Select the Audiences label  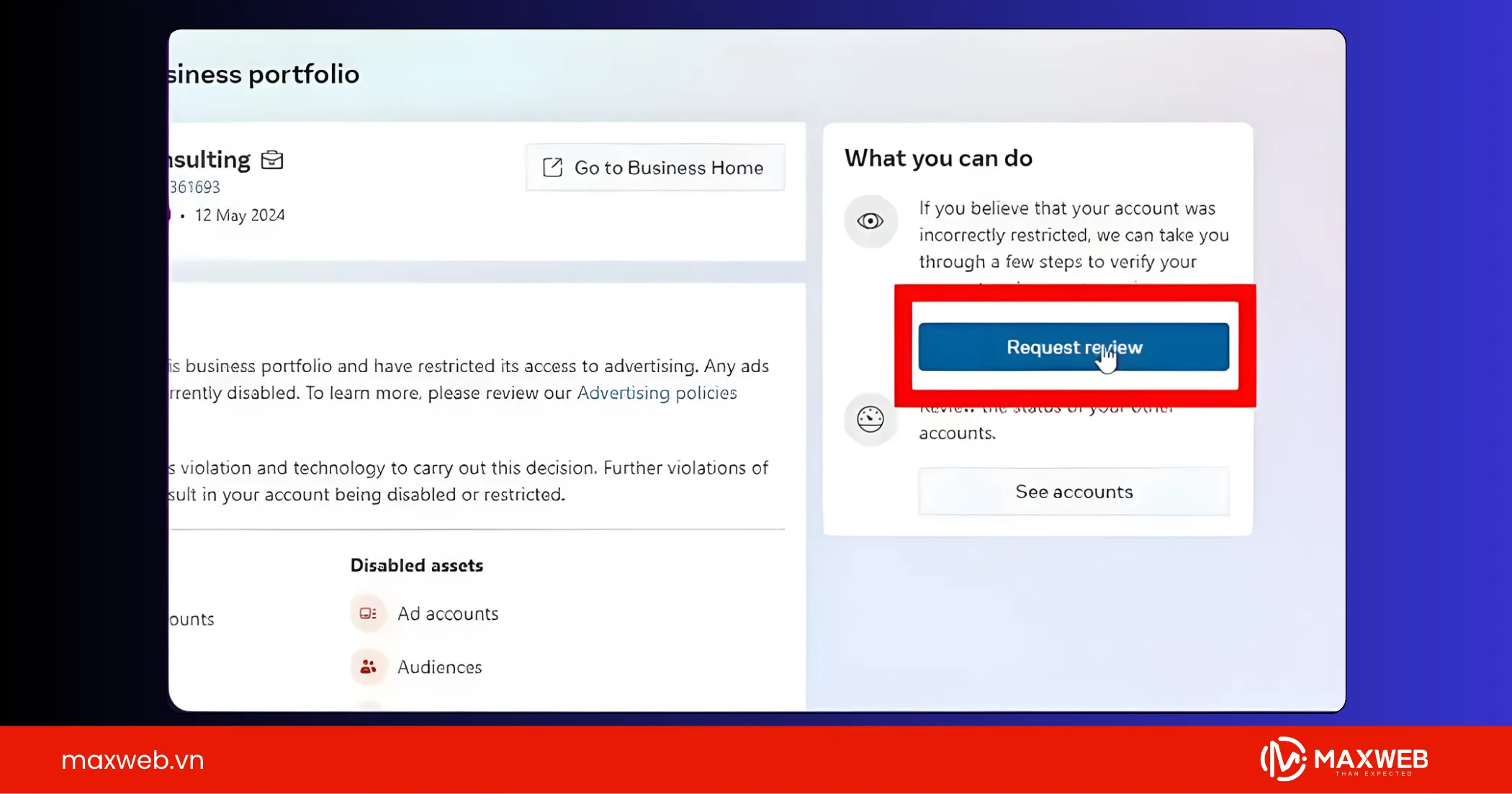click(439, 667)
